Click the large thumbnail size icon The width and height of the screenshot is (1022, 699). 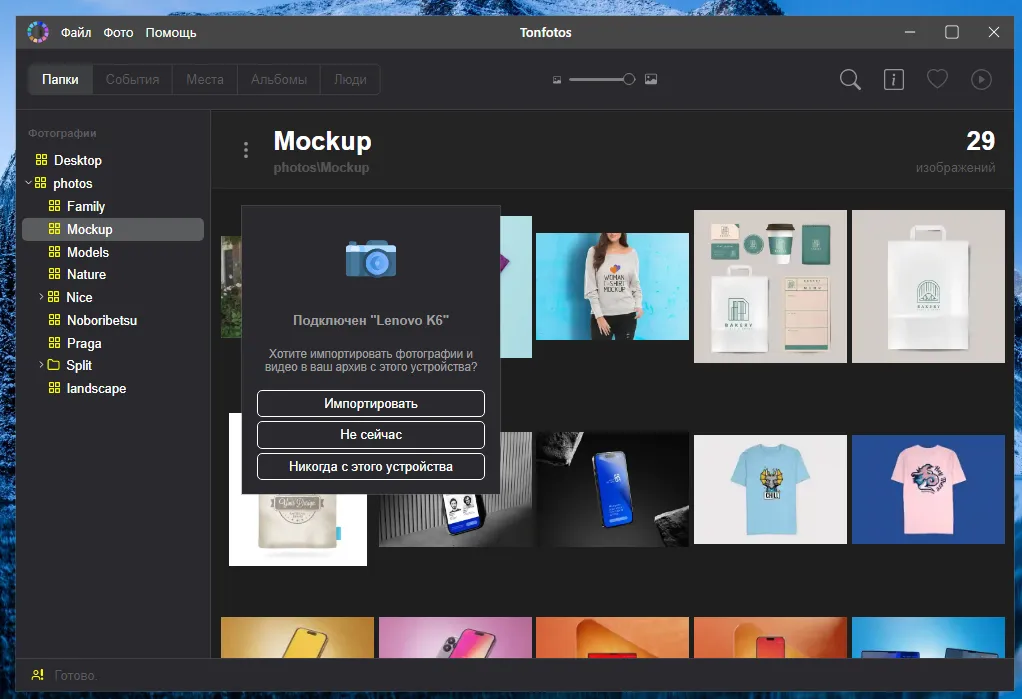click(x=651, y=80)
